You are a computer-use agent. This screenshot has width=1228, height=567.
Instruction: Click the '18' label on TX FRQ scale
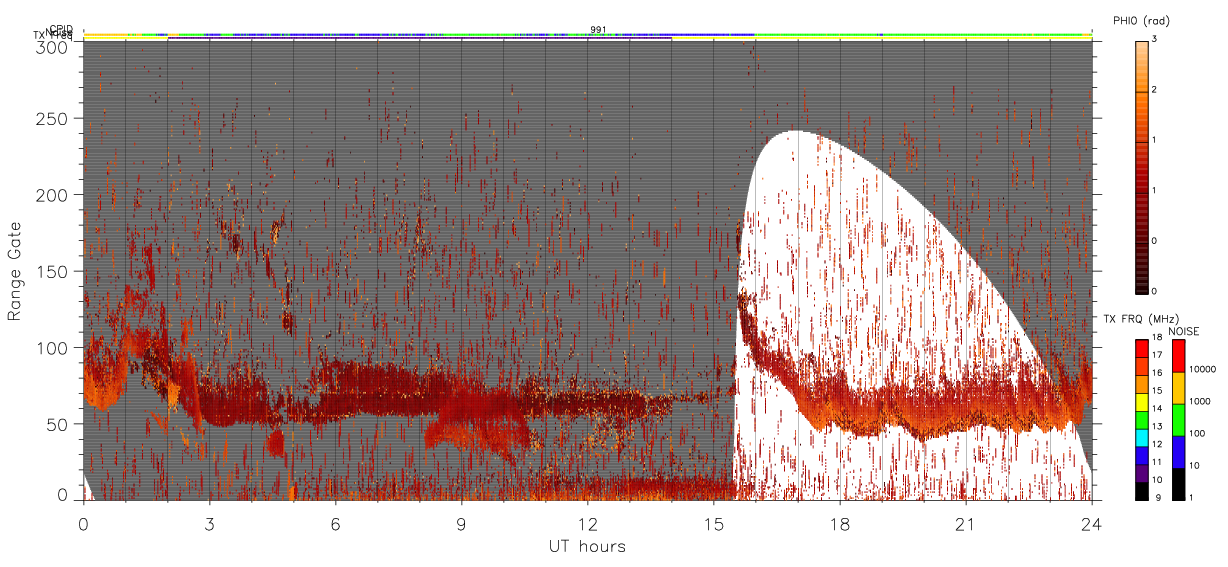[1157, 337]
